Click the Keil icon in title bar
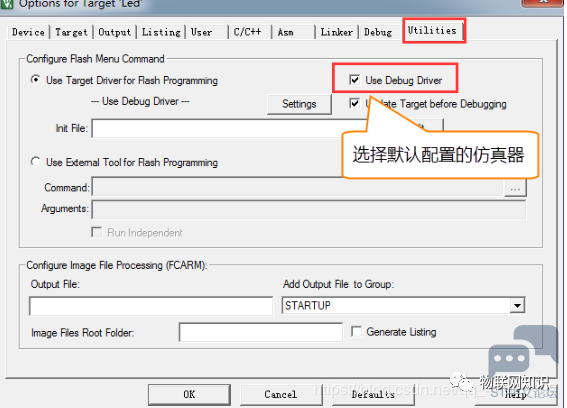 coord(7,4)
